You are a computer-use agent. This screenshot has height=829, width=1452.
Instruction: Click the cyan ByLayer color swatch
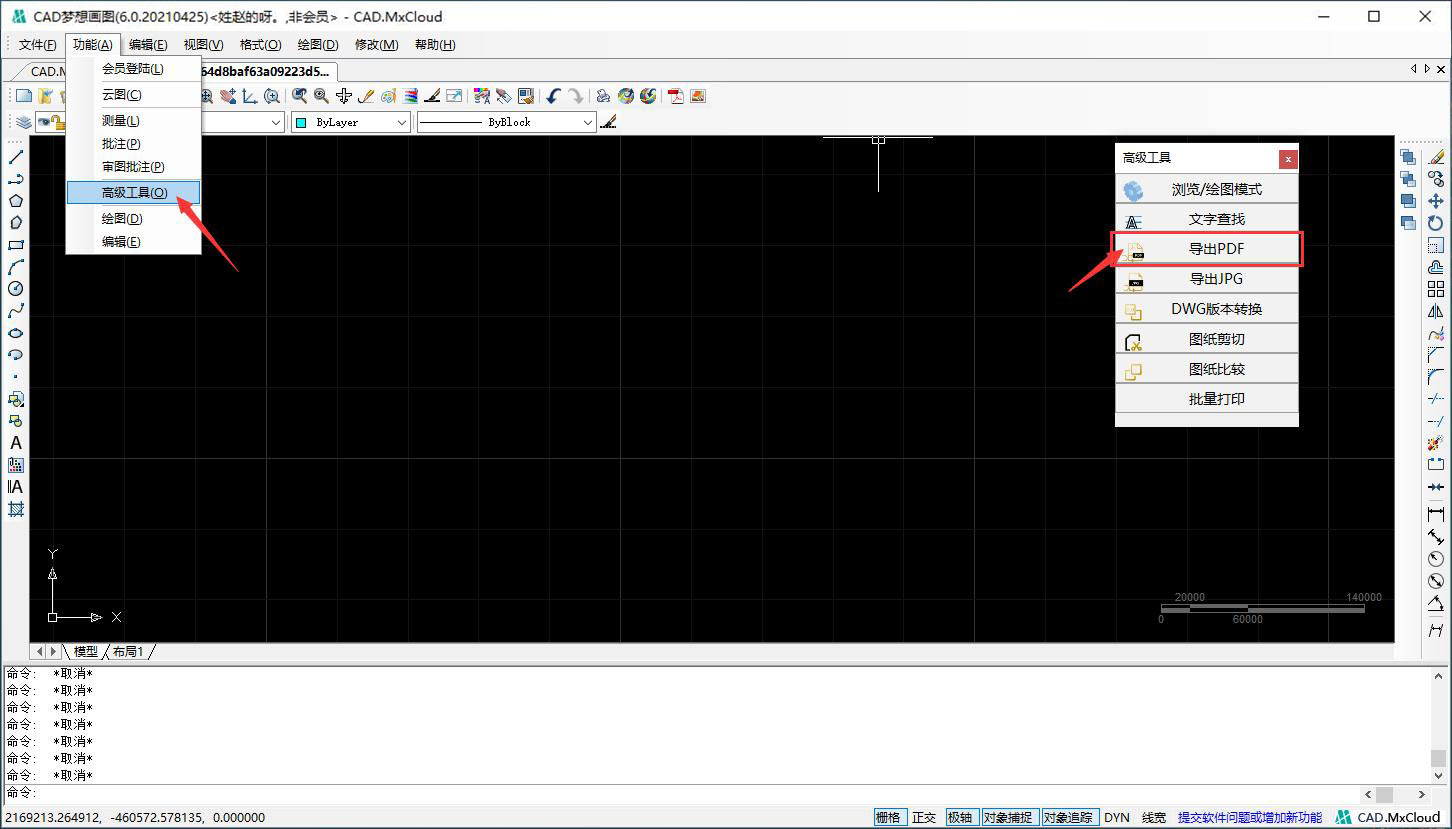[x=301, y=122]
